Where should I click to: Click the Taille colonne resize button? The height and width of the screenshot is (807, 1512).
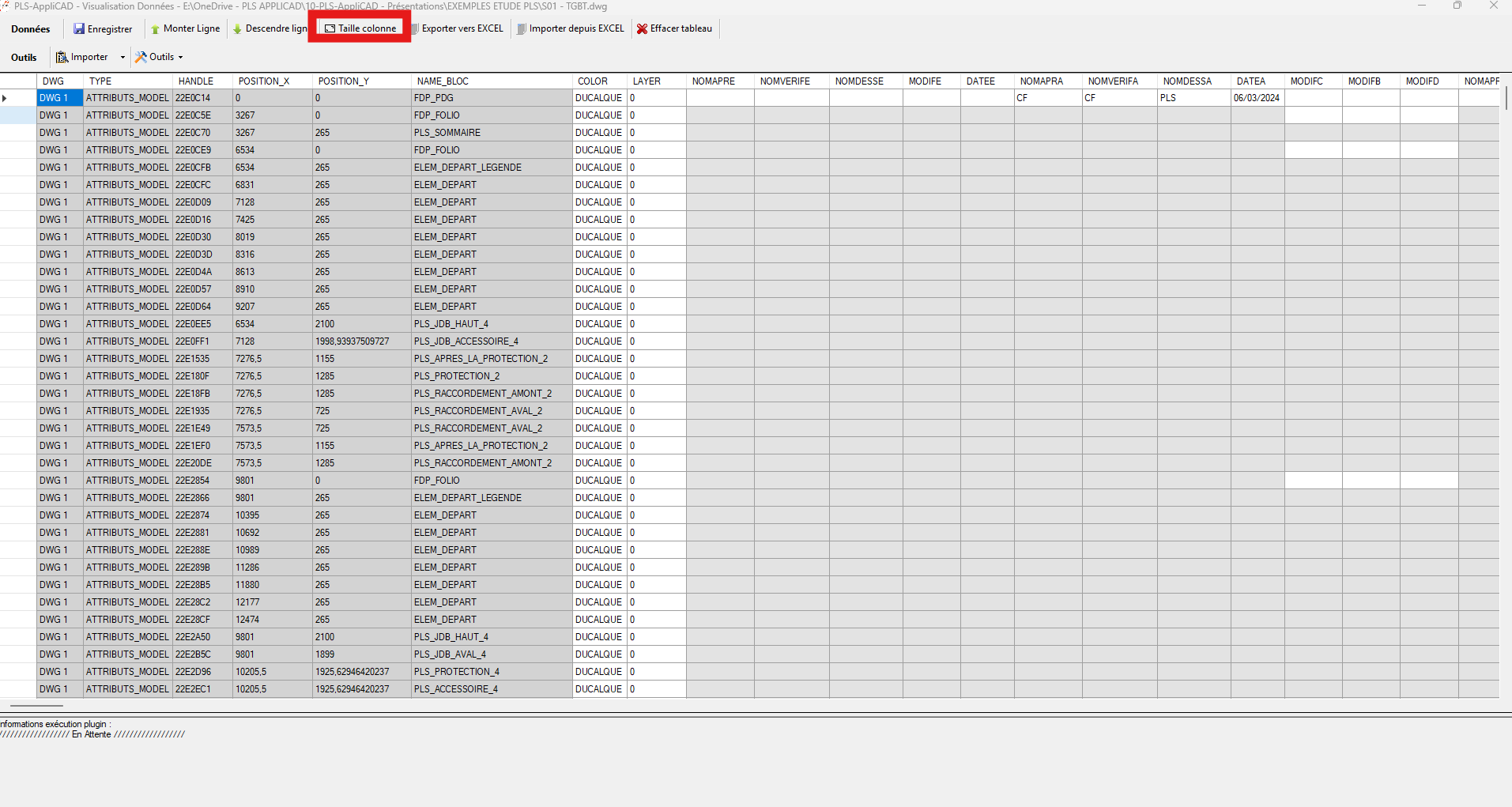tap(360, 29)
